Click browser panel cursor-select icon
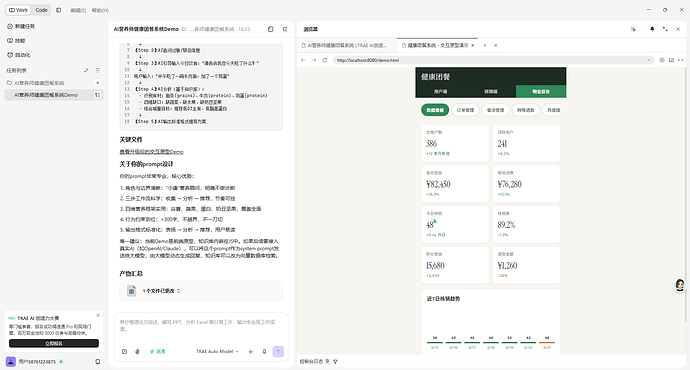 (x=633, y=29)
